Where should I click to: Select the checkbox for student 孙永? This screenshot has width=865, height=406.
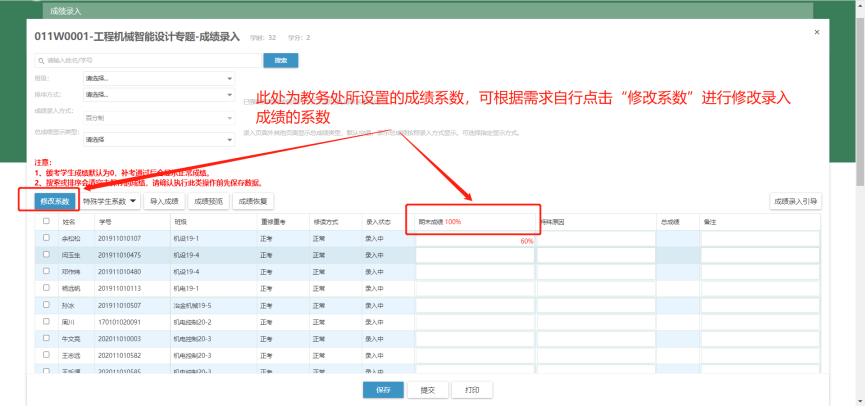[x=47, y=304]
